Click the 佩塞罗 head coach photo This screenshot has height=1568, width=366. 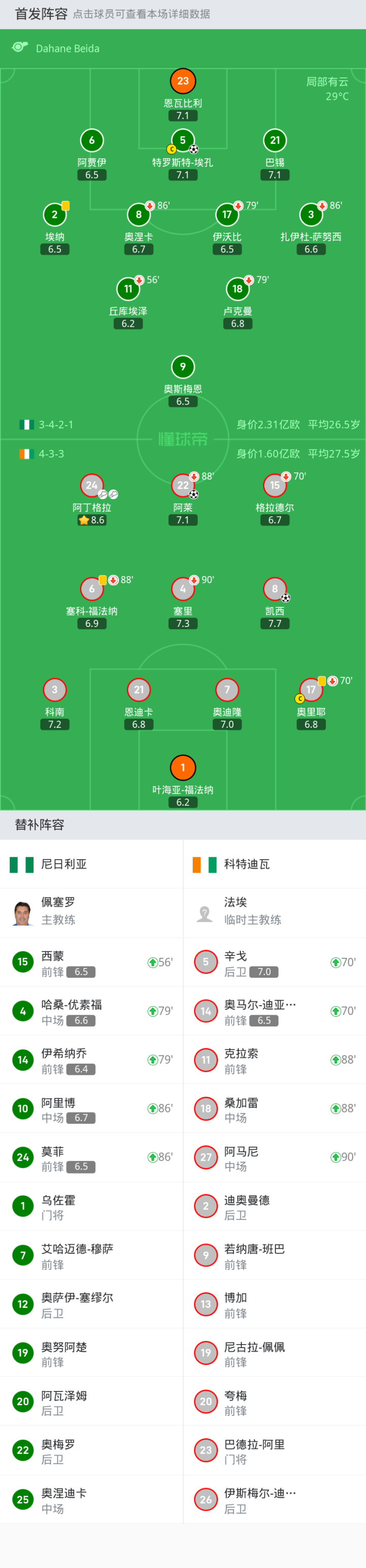pyautogui.click(x=22, y=913)
